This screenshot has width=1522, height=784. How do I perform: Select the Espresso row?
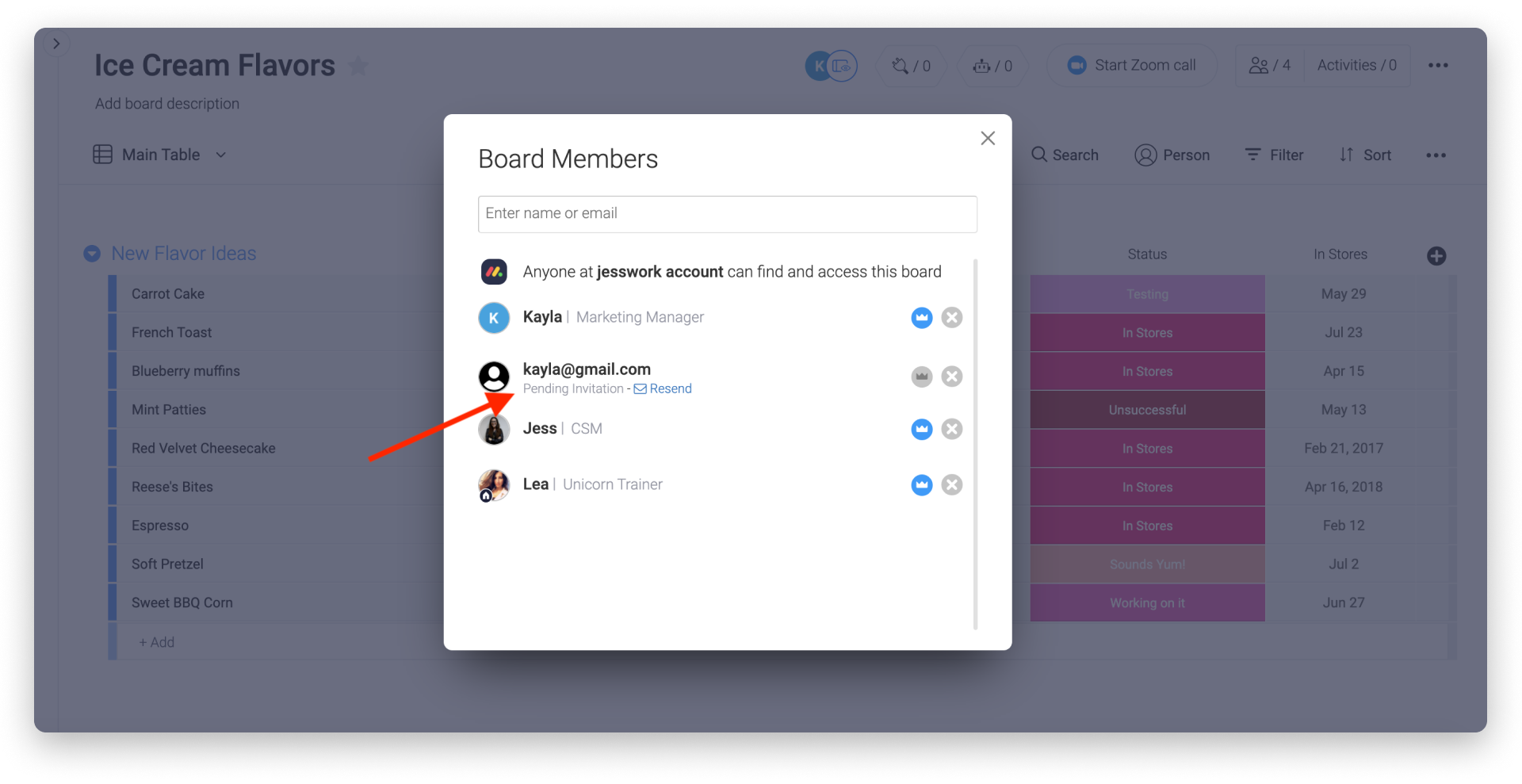point(160,526)
